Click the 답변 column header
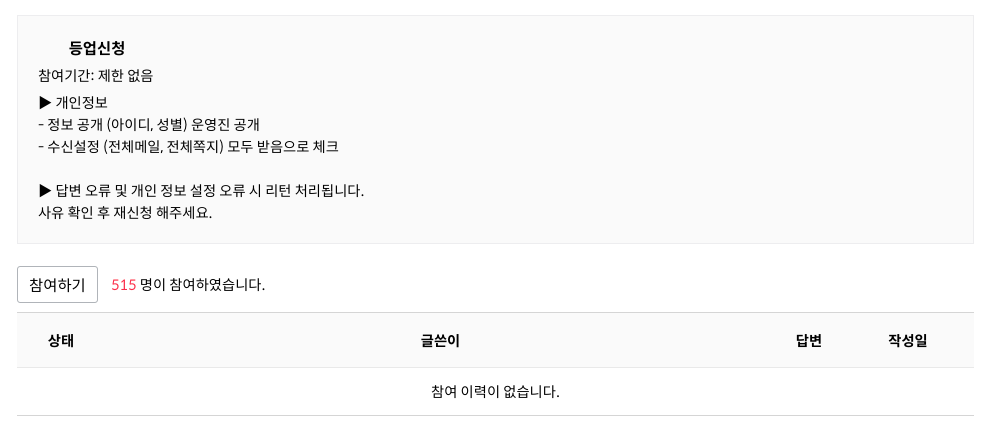The width and height of the screenshot is (997, 437). click(808, 340)
